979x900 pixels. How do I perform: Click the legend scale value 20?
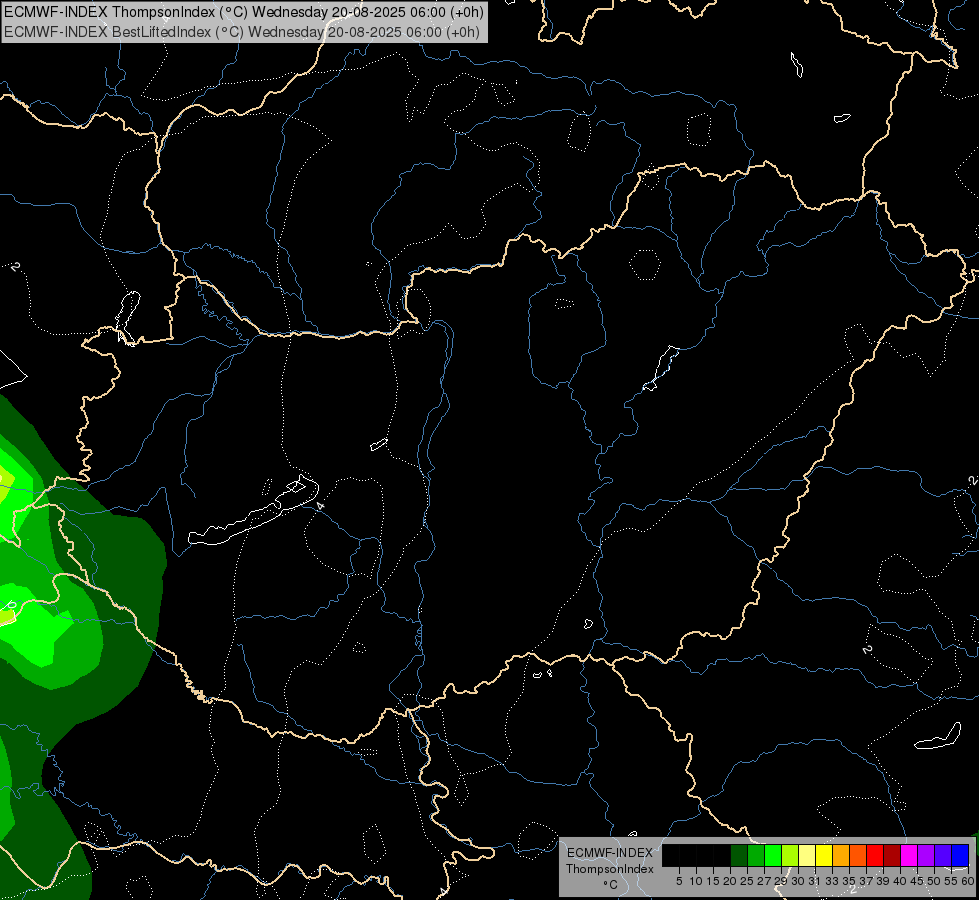[x=730, y=881]
